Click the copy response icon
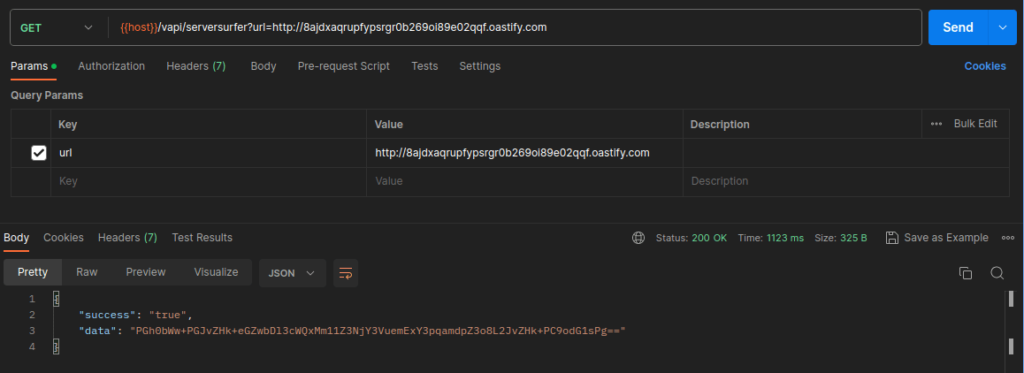This screenshot has height=373, width=1024. point(965,273)
